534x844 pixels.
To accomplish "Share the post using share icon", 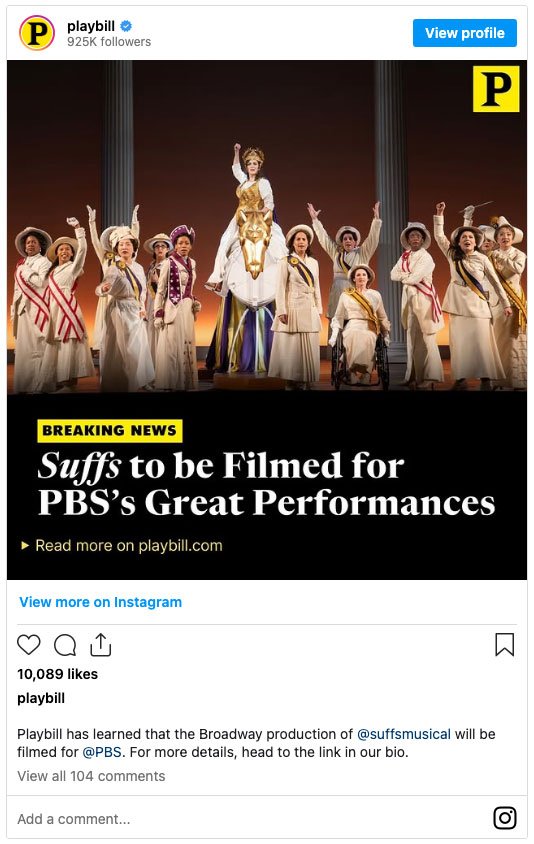I will [x=101, y=644].
